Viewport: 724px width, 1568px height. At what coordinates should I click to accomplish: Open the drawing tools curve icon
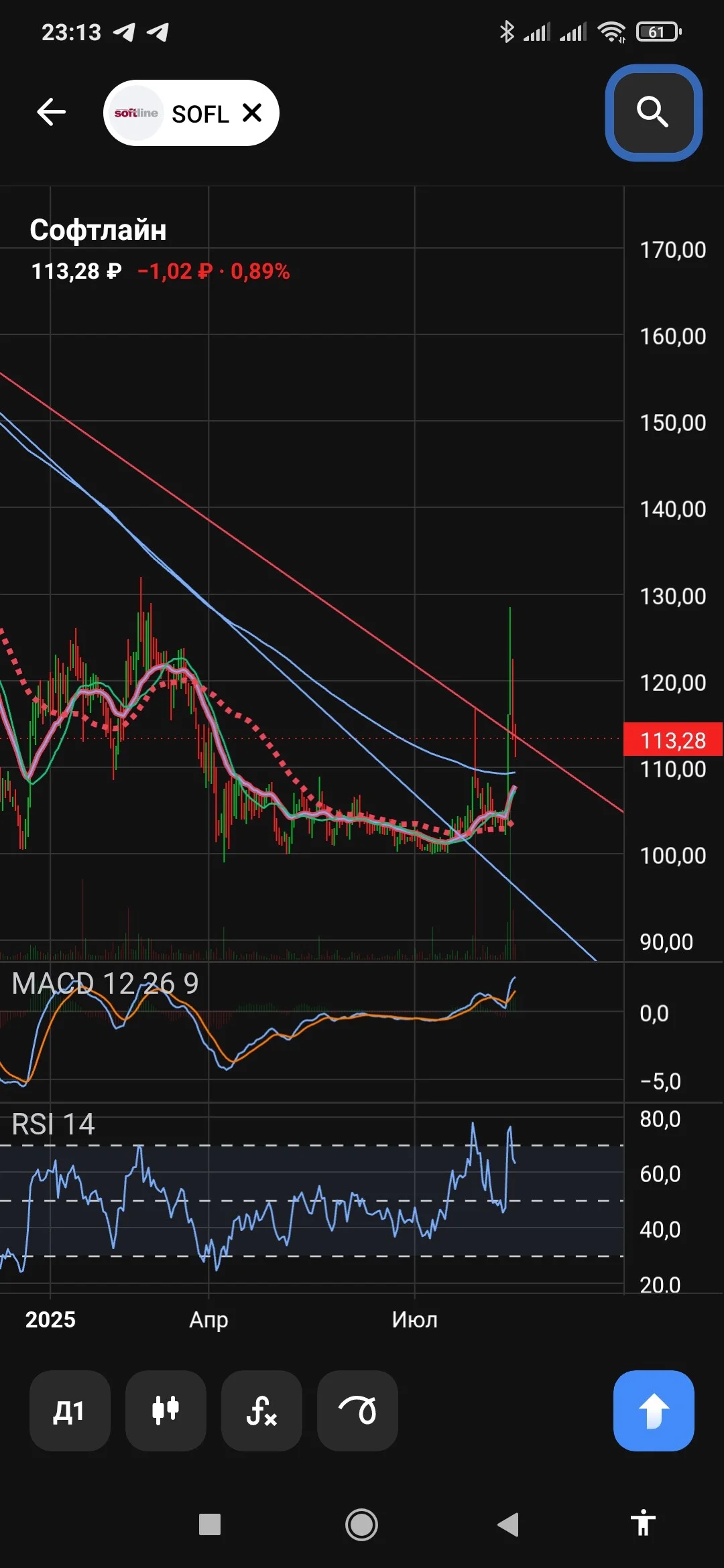tap(357, 1411)
